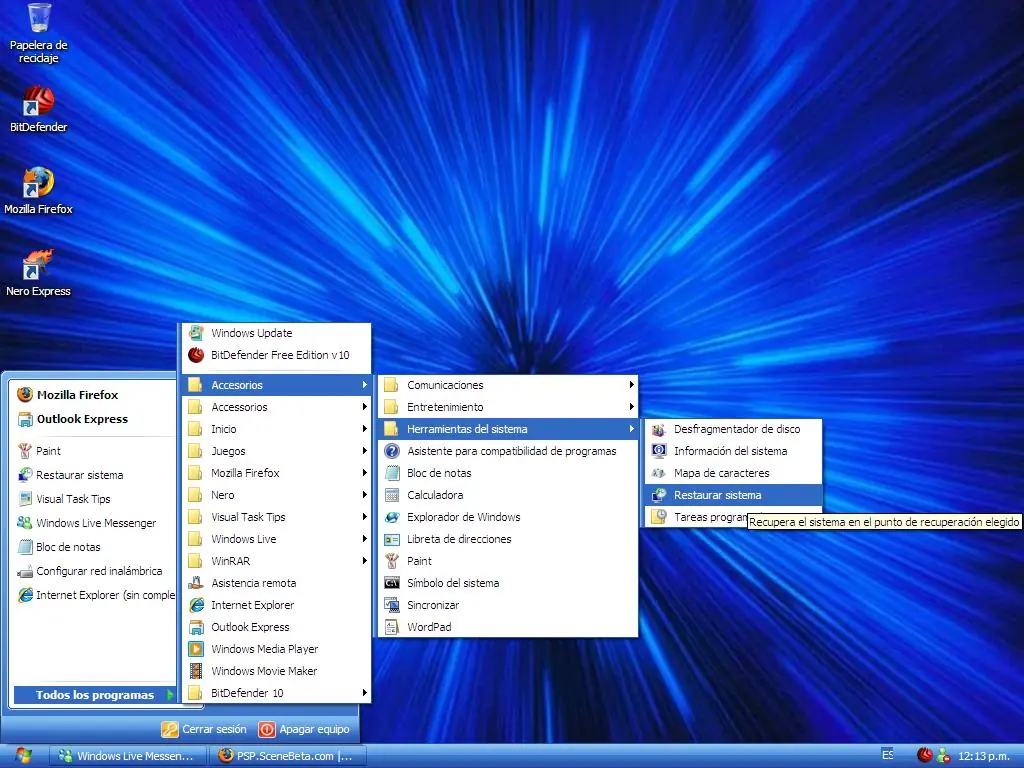
Task: Open Internet Explorer (sin complementos) entry
Action: pos(95,595)
